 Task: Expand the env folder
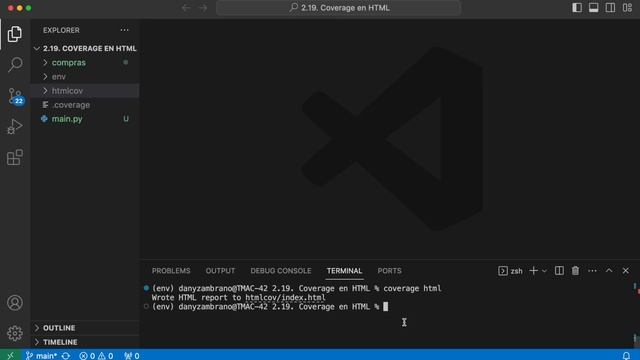[x=85, y=77]
